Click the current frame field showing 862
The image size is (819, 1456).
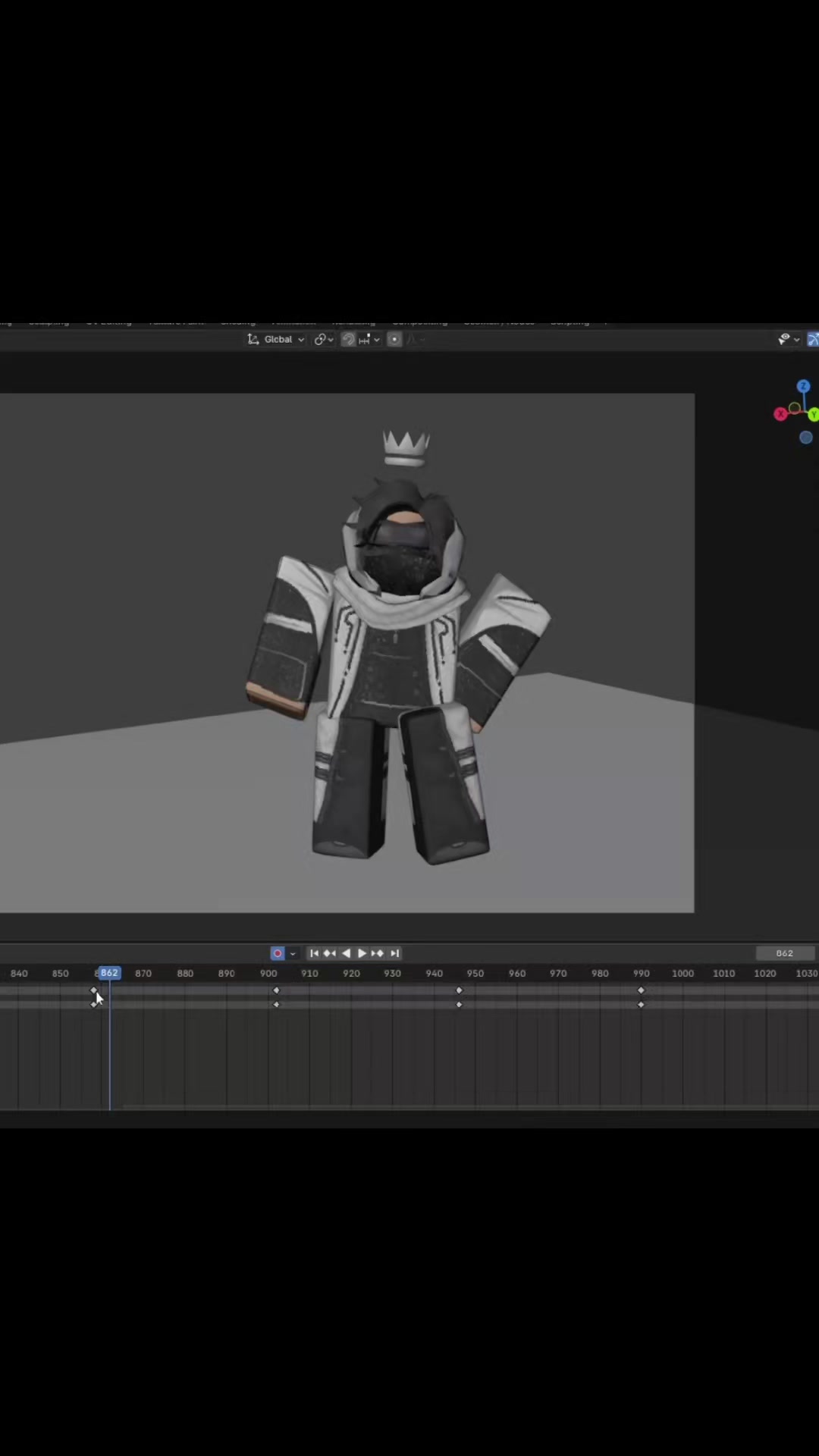(785, 953)
